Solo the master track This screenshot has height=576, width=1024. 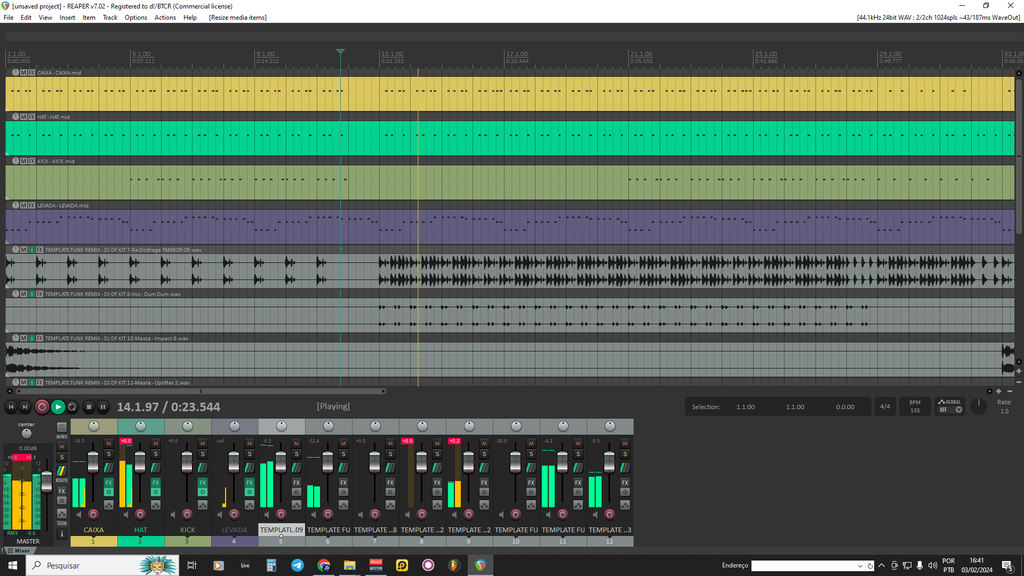[x=61, y=457]
